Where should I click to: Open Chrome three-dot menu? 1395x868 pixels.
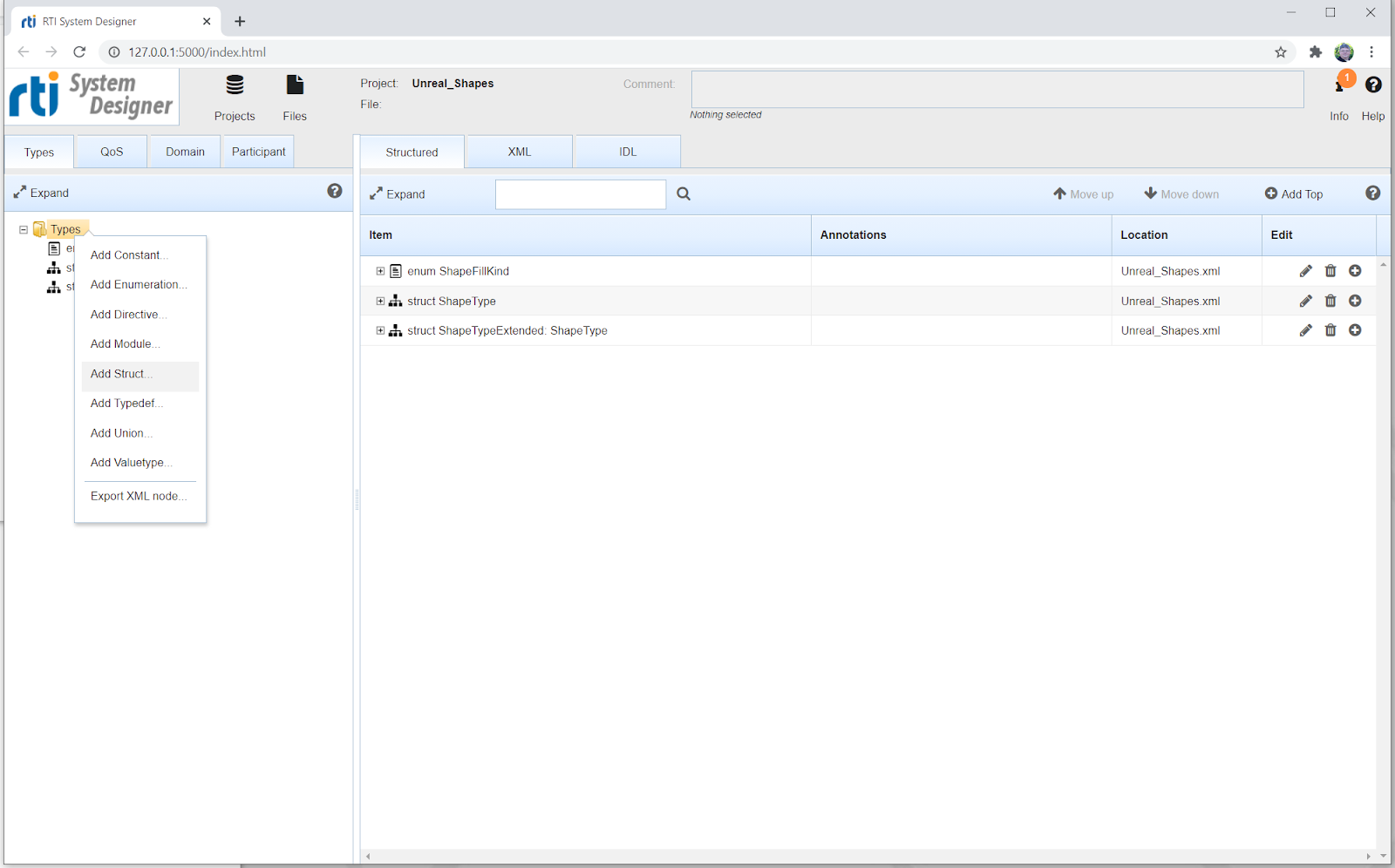click(x=1371, y=52)
